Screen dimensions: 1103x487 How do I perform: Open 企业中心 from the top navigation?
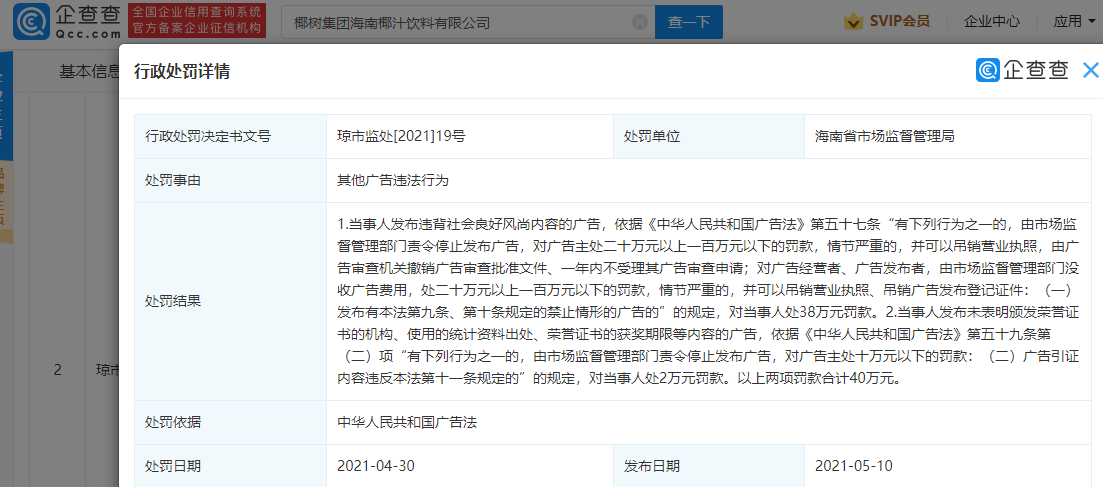pyautogui.click(x=992, y=21)
